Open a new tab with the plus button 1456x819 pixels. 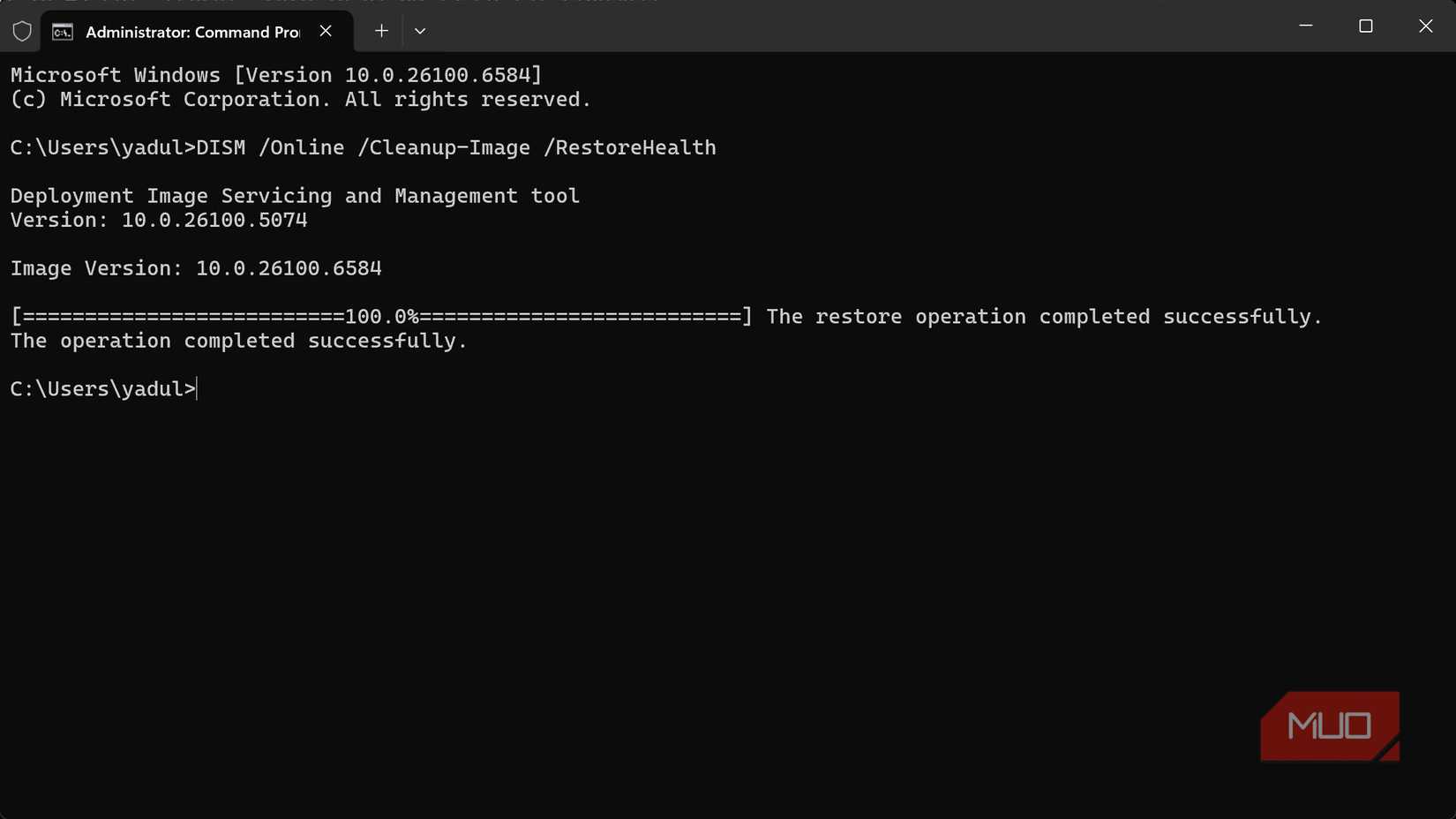click(381, 31)
